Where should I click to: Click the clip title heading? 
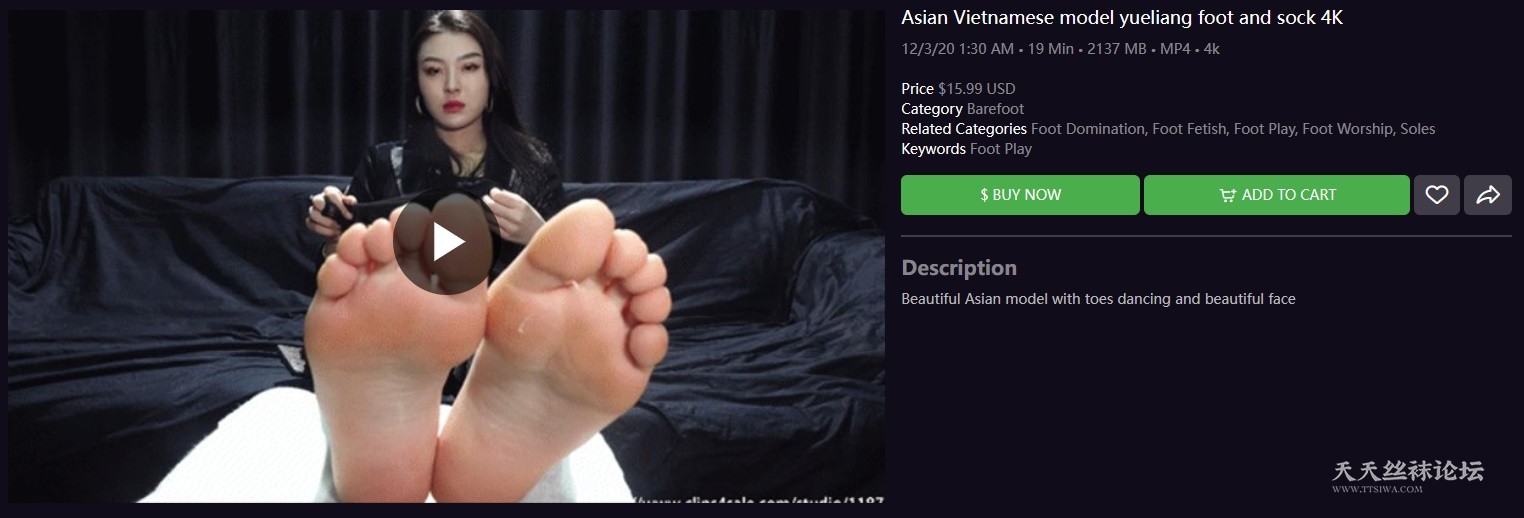(x=1121, y=18)
